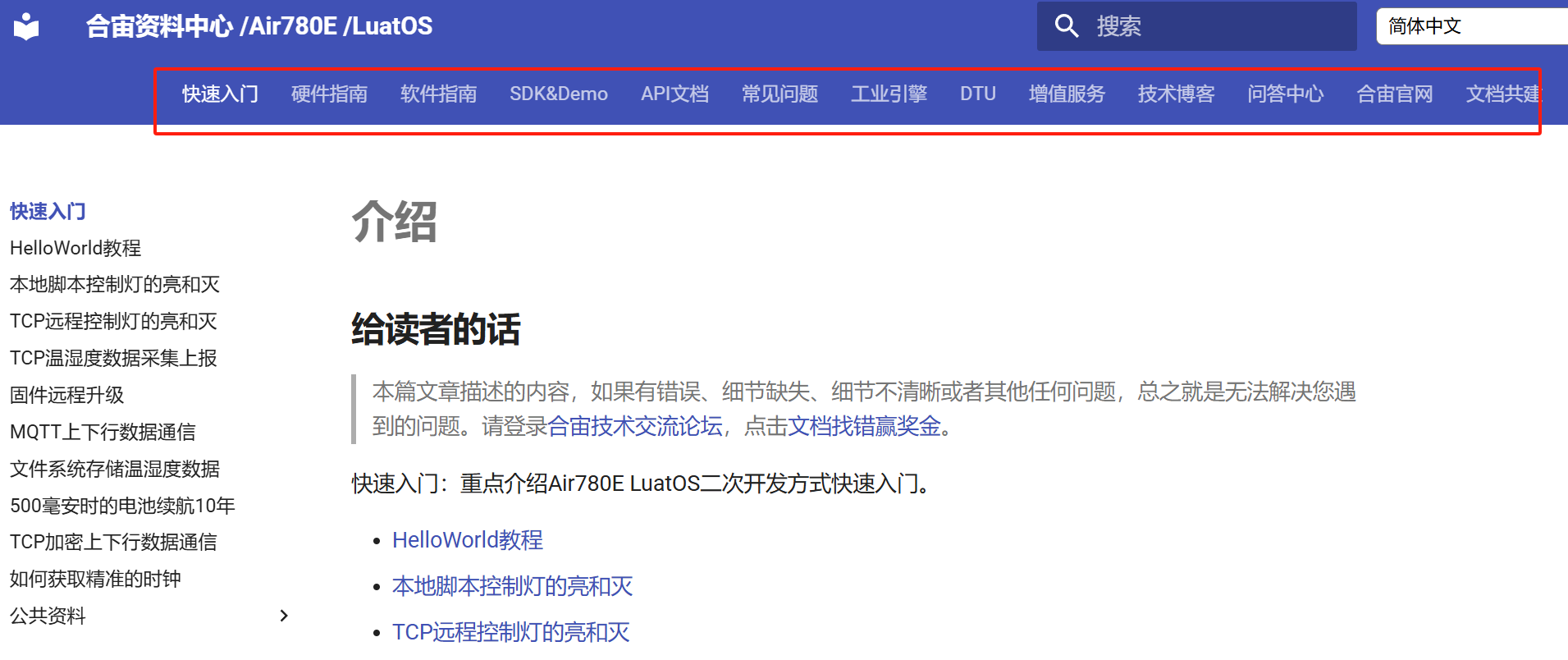Open 如何获取精准的时钟 sidebar item
The width and height of the screenshot is (1568, 660).
pyautogui.click(x=95, y=579)
